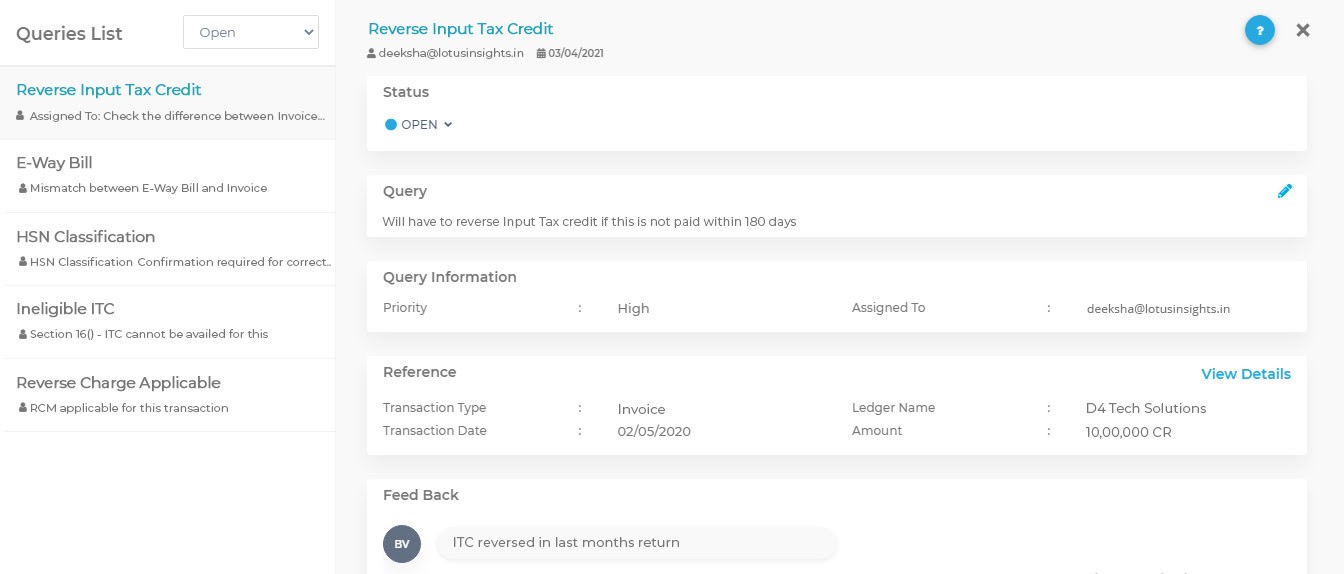
Task: Click the ITC reversed feedback message
Action: (x=566, y=543)
